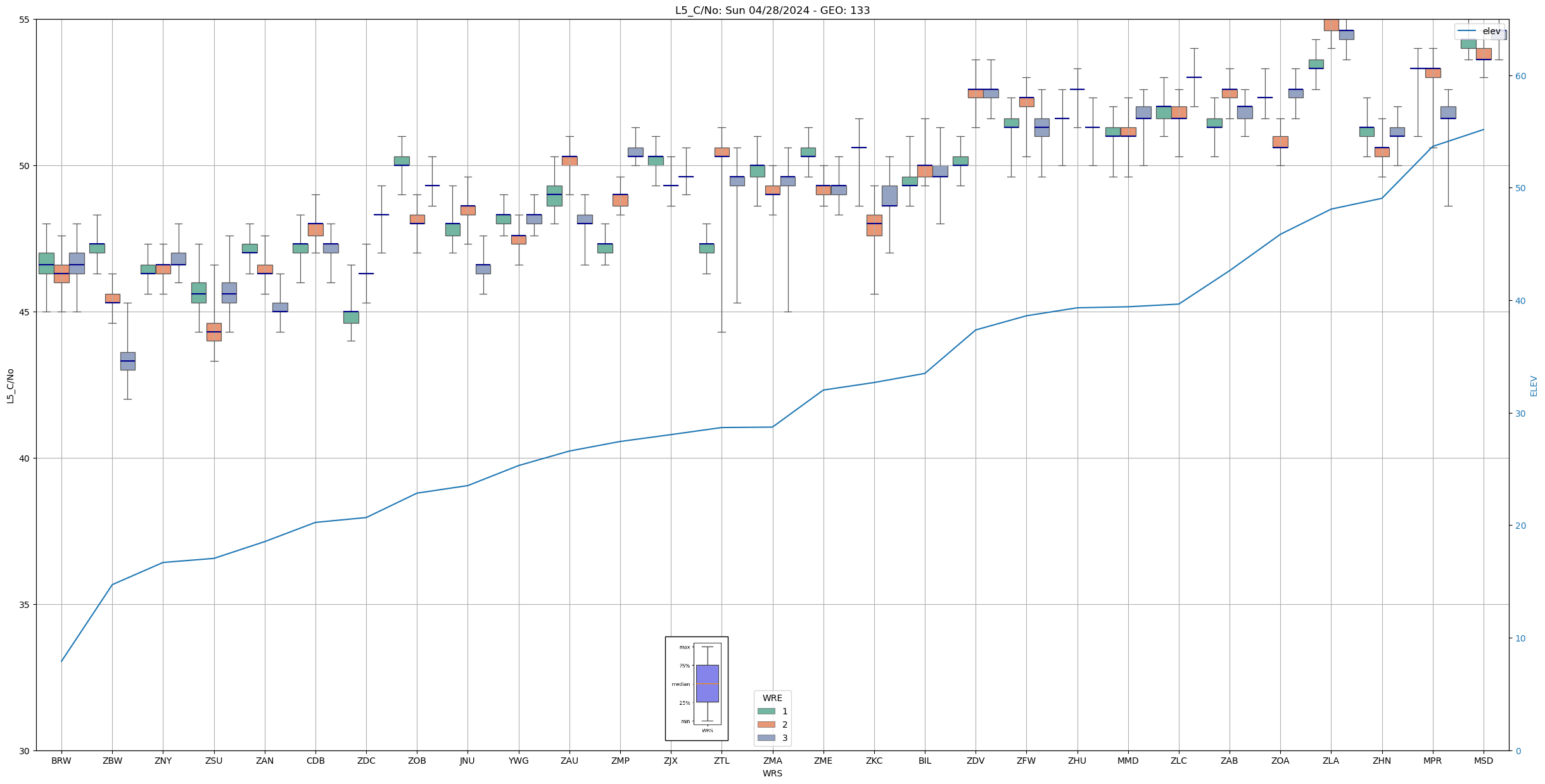Click the ZME x-axis label
This screenshot has width=1545, height=784.
[823, 761]
